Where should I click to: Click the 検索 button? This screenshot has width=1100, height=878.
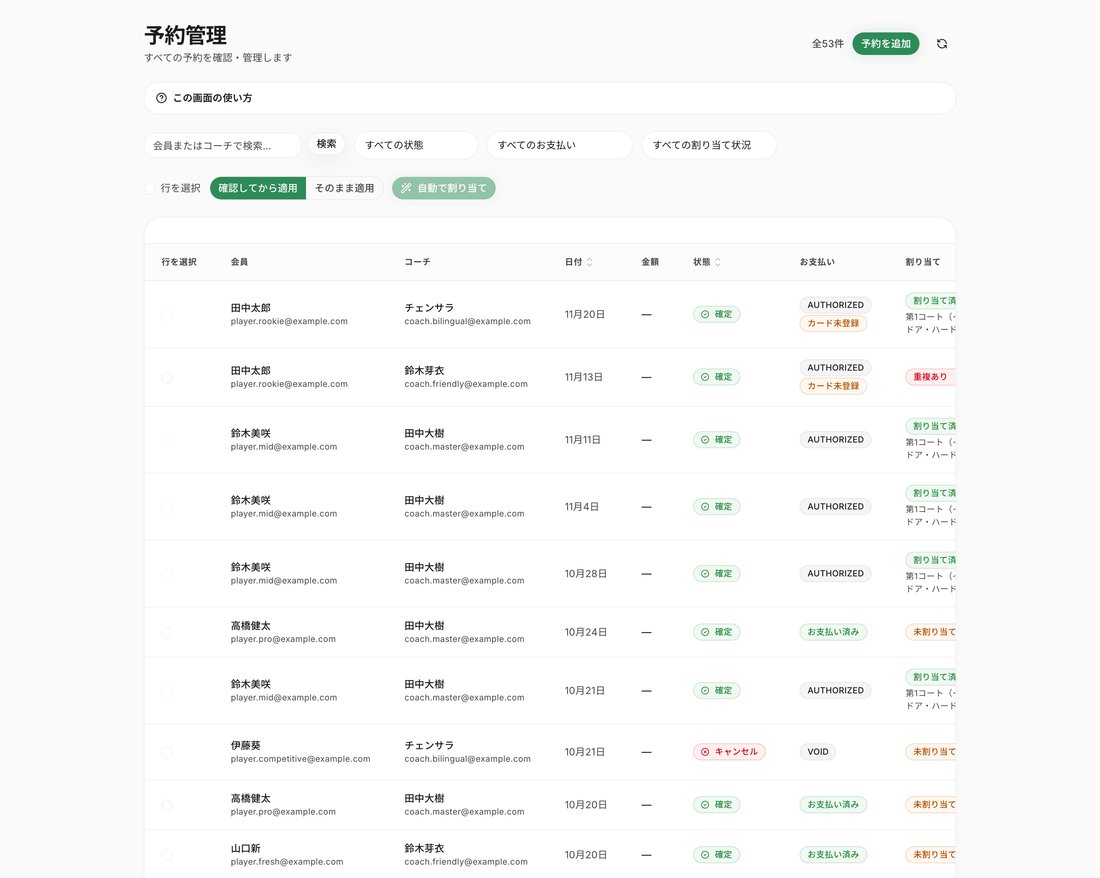click(x=326, y=144)
